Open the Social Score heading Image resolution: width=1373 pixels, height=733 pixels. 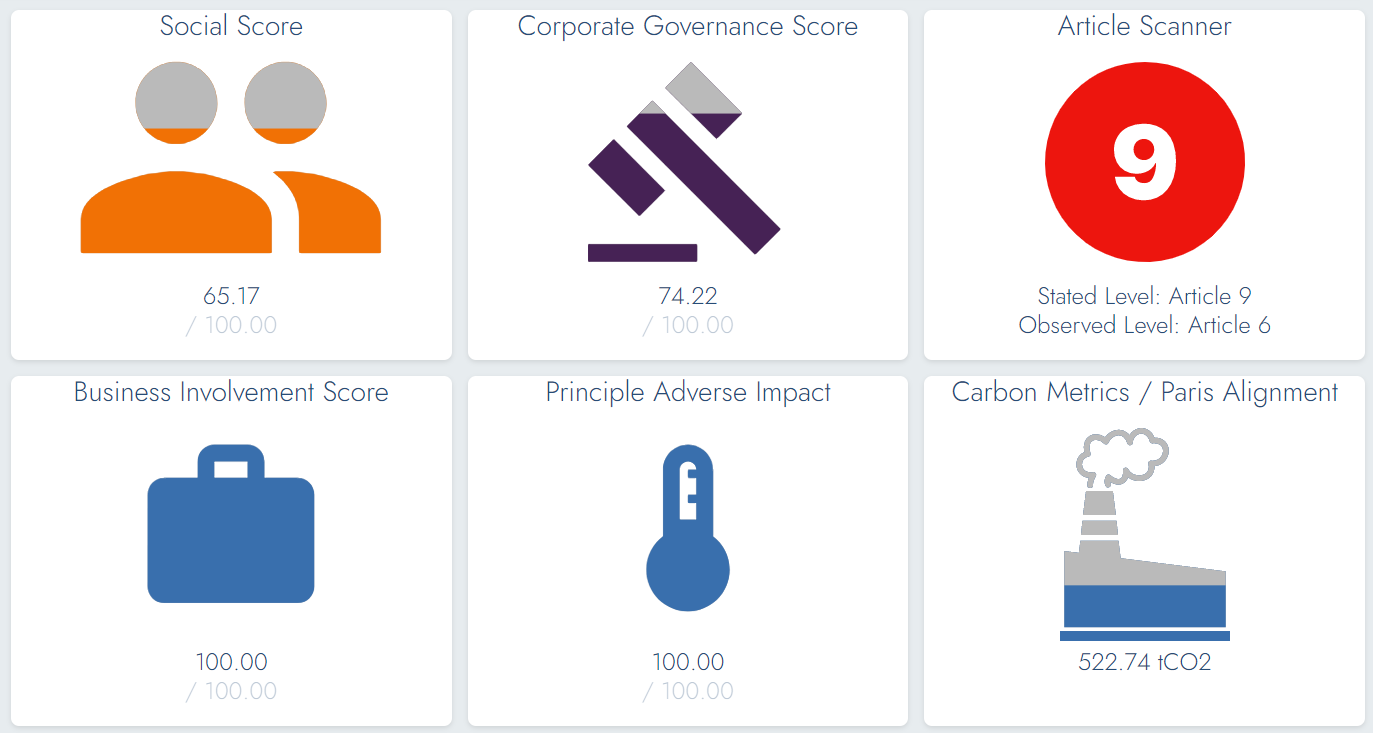(x=231, y=26)
